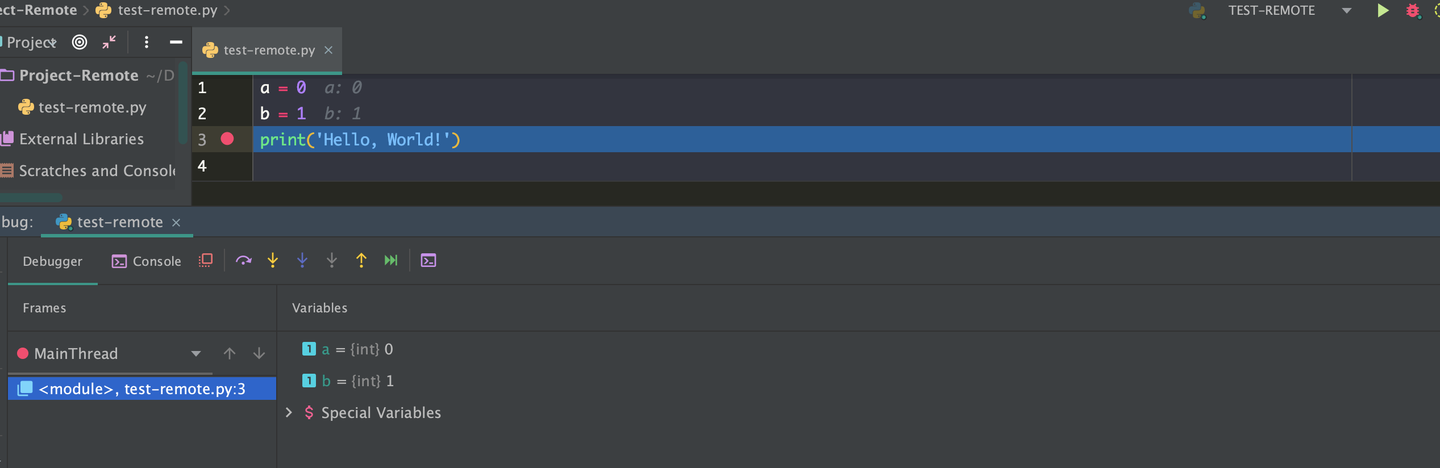Image resolution: width=1440 pixels, height=468 pixels.
Task: Click the Step Over debugger icon
Action: (x=243, y=261)
